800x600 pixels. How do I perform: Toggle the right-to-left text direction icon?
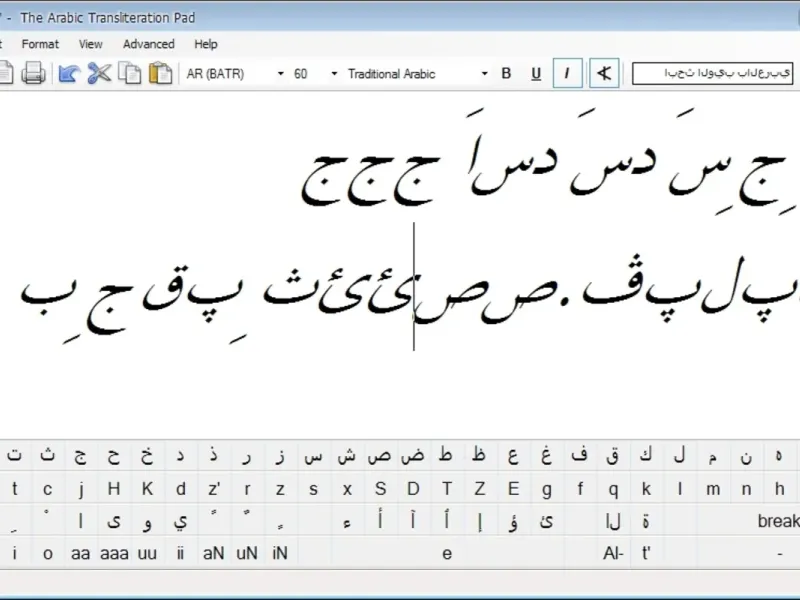pyautogui.click(x=604, y=73)
